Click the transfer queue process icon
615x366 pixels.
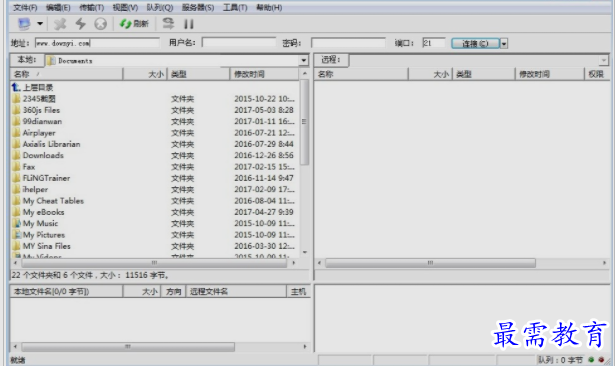click(168, 24)
